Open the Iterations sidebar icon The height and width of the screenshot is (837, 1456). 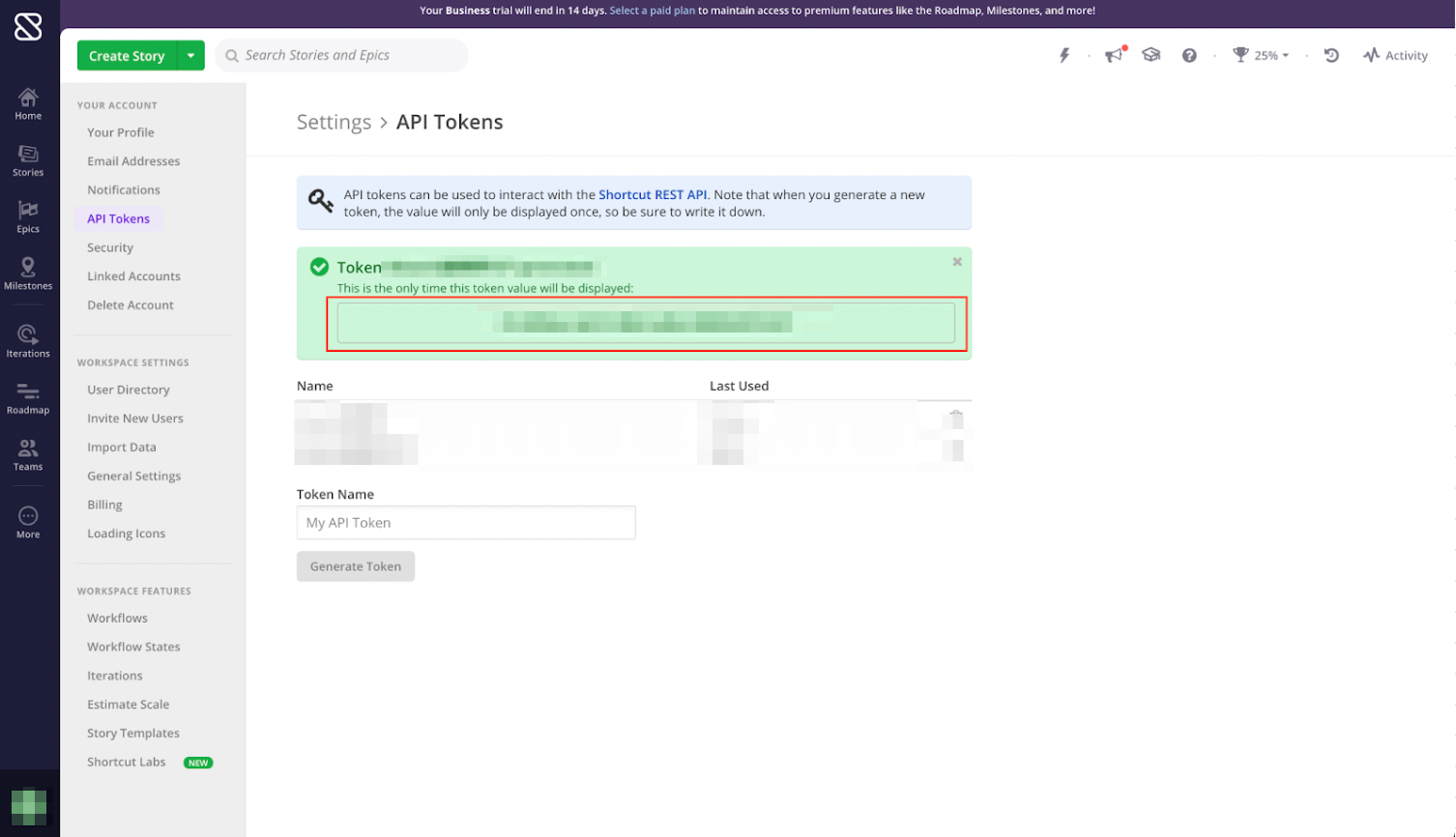(28, 340)
